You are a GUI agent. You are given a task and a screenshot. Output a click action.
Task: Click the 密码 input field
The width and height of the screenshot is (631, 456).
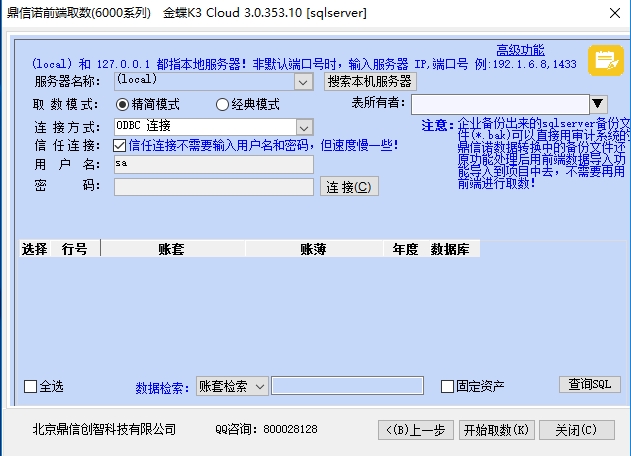[x=214, y=187]
